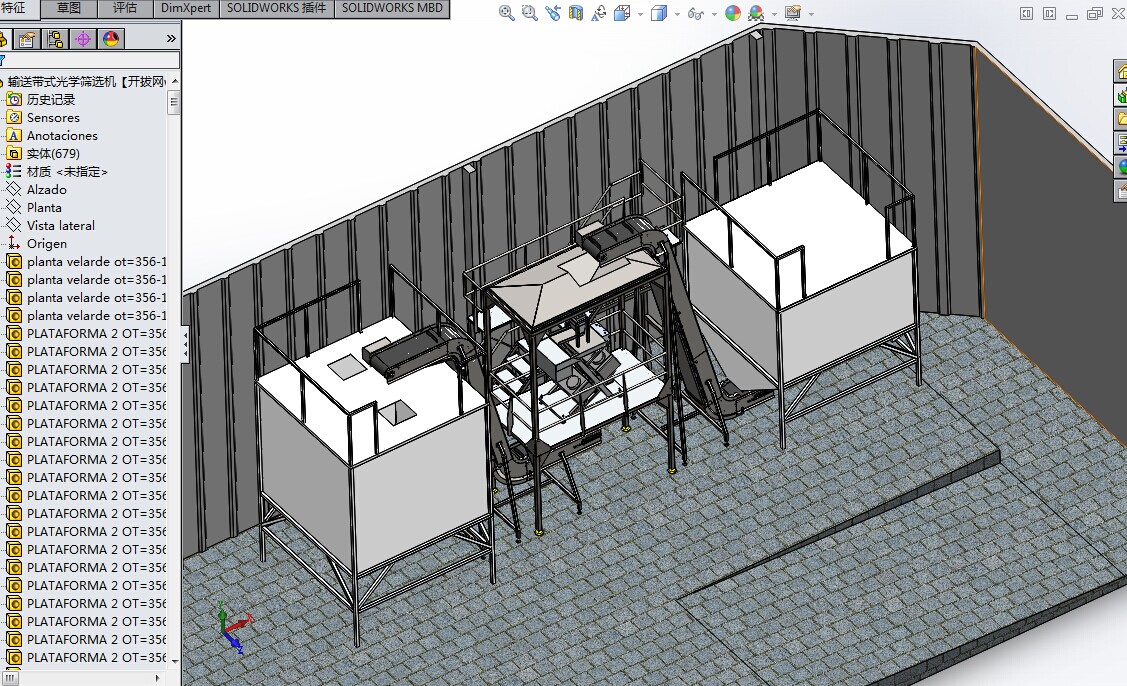Collapse feature tree panel via splitter arrows
The image size is (1127, 686).
point(185,342)
